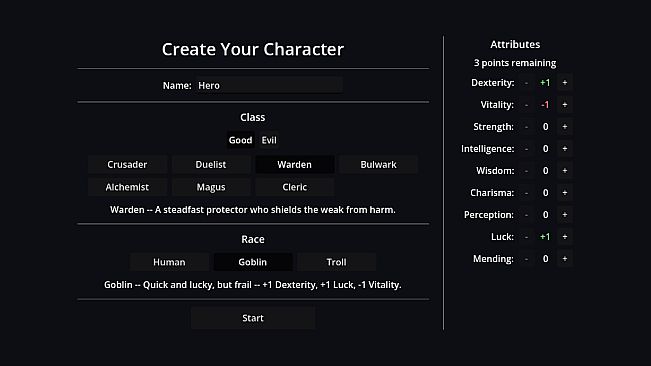This screenshot has width=651, height=366.
Task: Lower Luck using its minus button
Action: tap(526, 237)
